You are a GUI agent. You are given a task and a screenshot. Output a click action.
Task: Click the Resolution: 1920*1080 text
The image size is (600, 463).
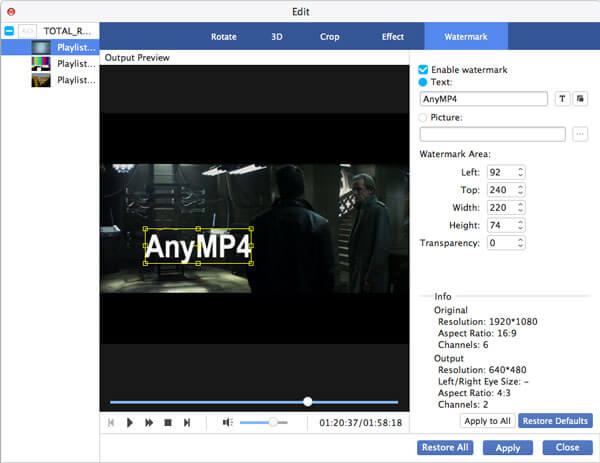point(488,322)
